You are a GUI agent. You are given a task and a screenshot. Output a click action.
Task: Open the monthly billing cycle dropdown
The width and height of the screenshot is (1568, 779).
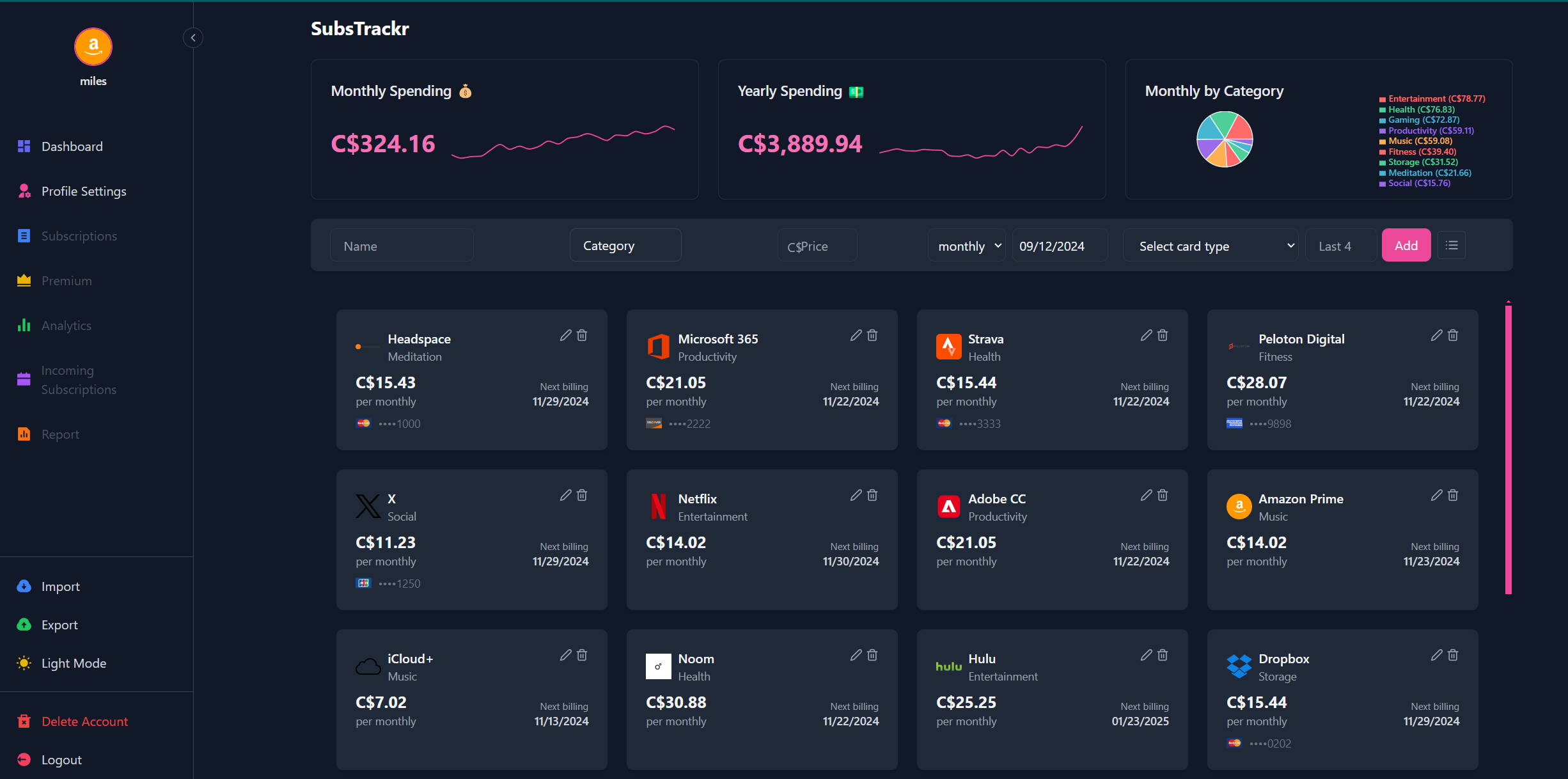(967, 246)
